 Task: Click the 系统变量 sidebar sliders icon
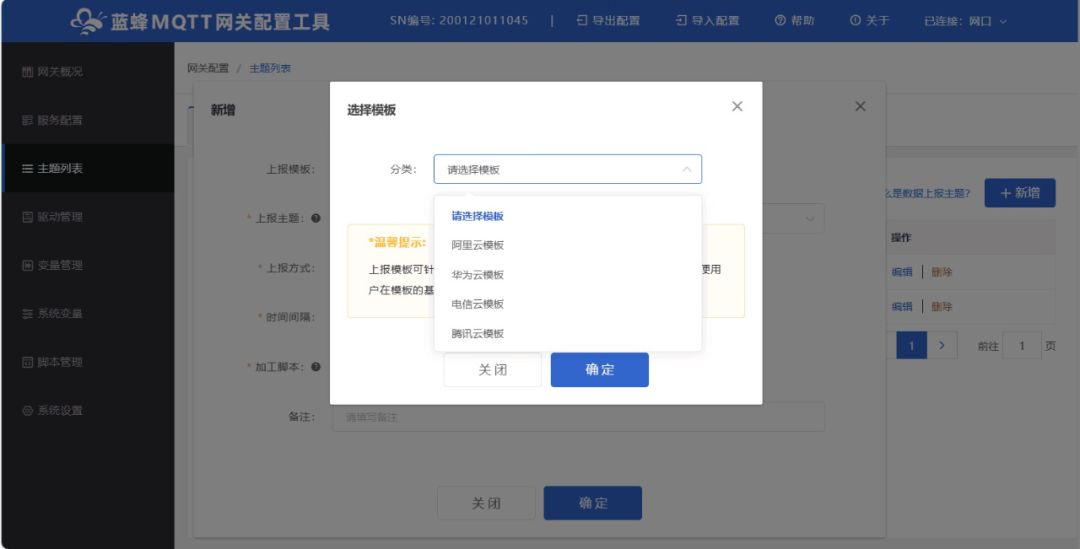point(28,314)
